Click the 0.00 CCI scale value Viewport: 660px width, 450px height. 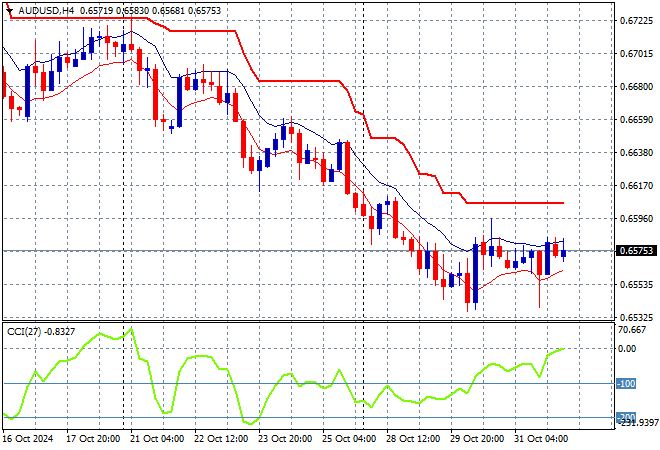pyautogui.click(x=627, y=349)
